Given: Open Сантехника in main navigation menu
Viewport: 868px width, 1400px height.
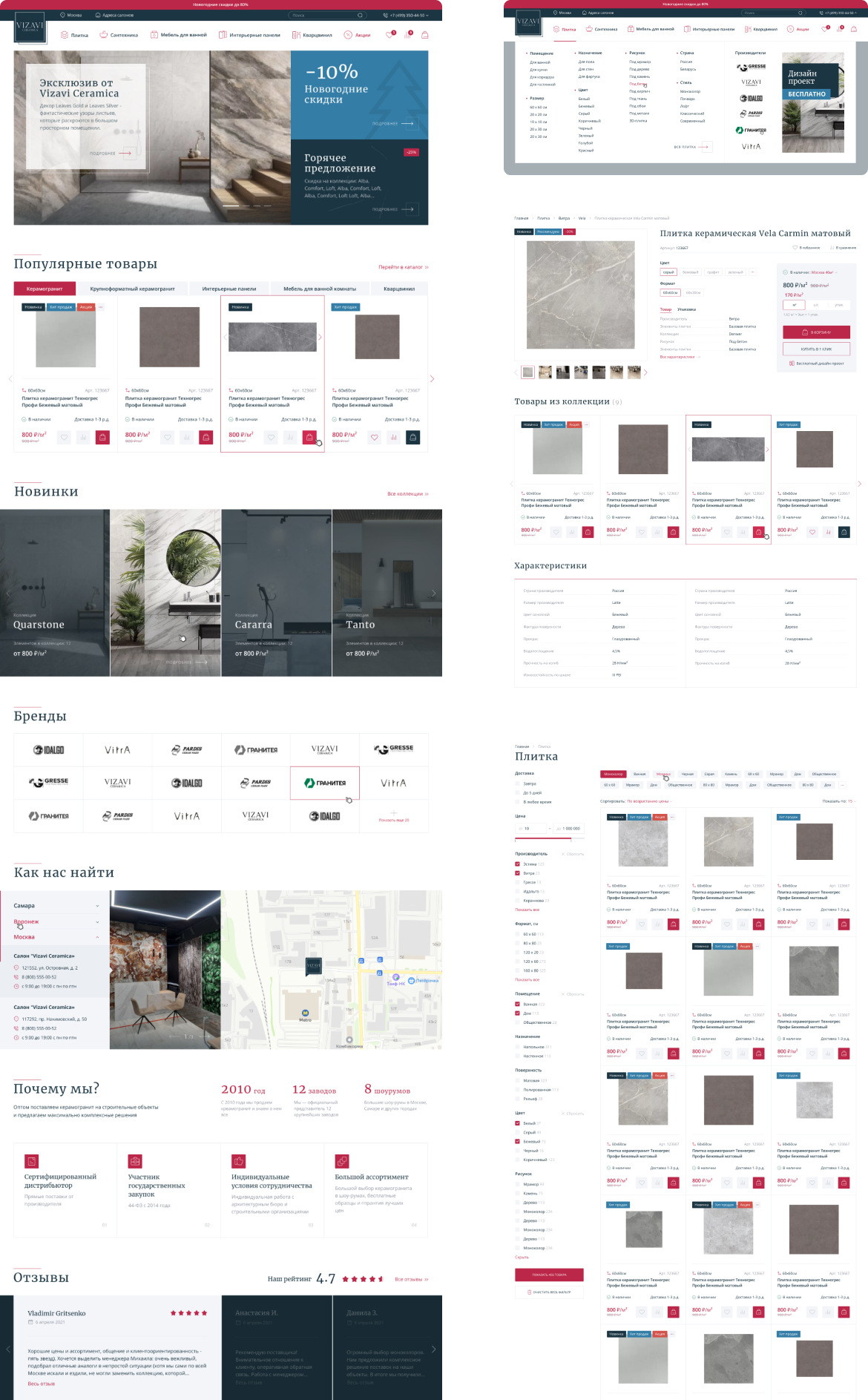Looking at the screenshot, I should click(119, 35).
